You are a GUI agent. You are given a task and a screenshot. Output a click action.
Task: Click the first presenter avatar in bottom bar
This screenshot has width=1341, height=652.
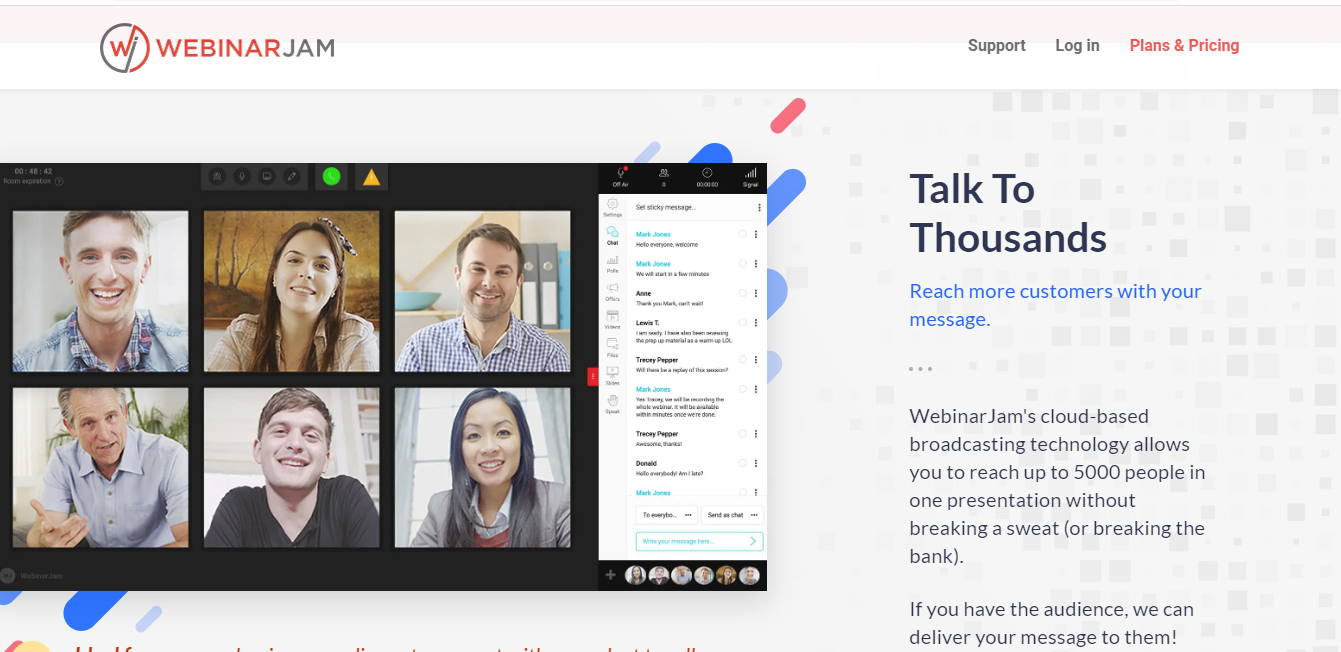635,575
